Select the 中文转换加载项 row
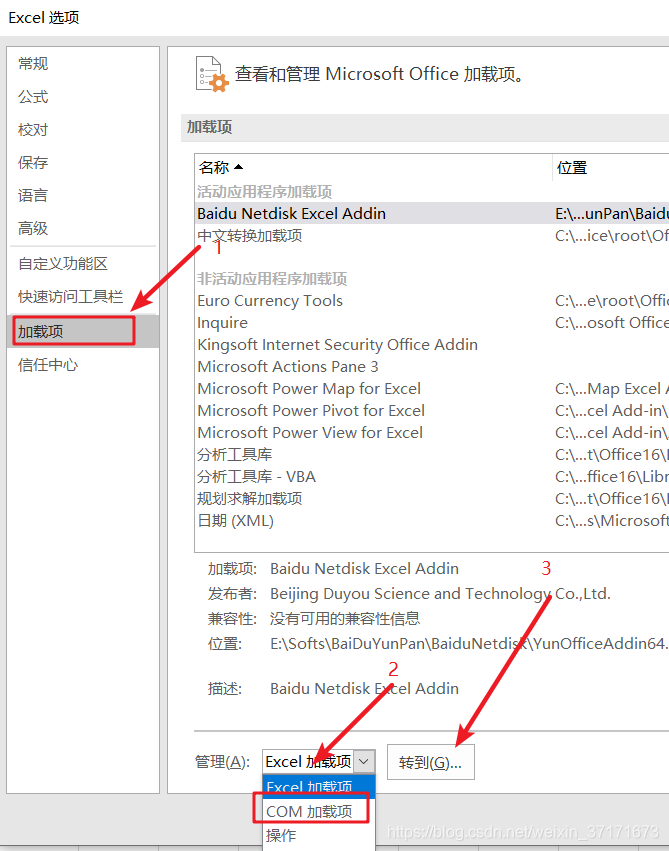This screenshot has width=669, height=851. (x=432, y=236)
